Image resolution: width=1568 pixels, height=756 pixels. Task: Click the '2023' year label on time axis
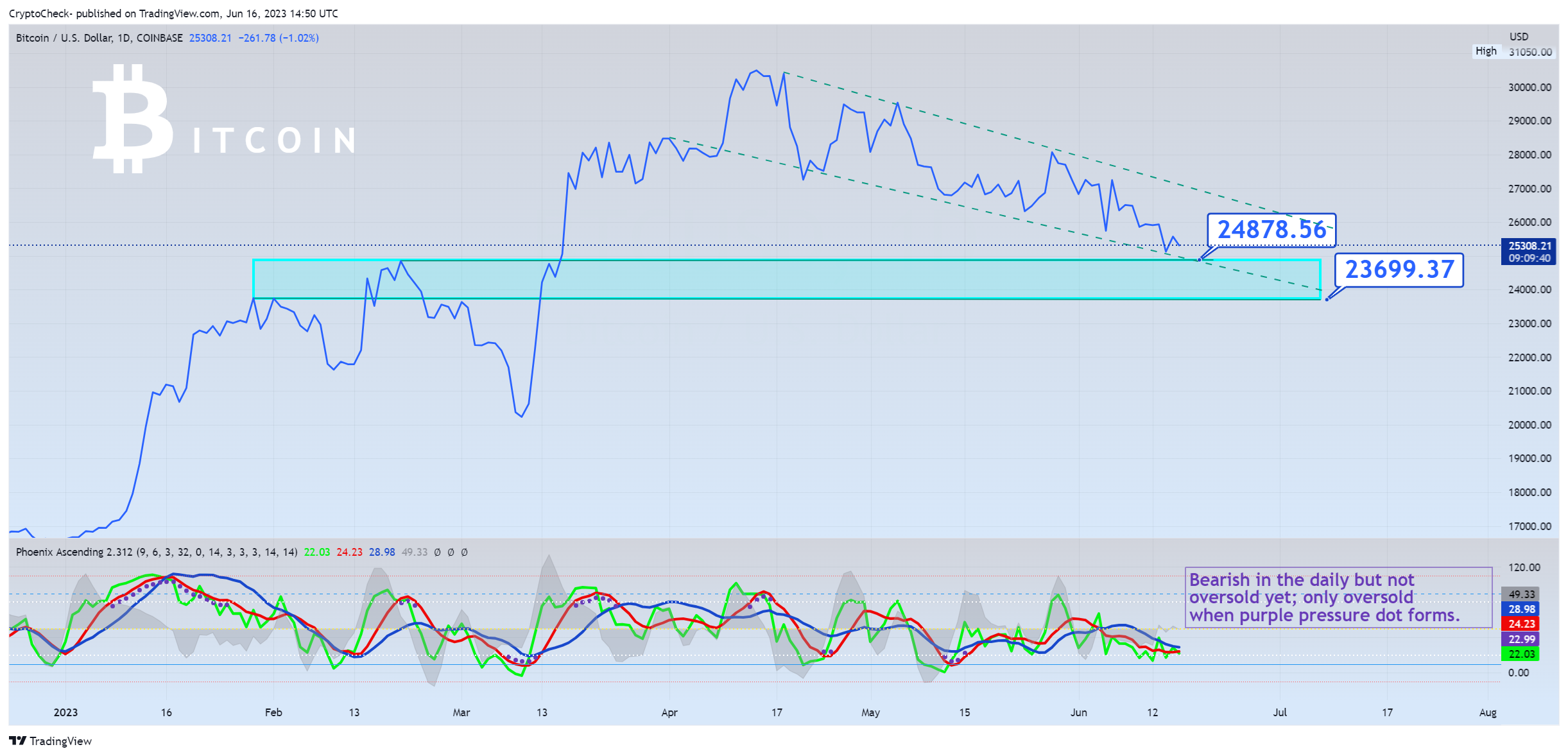click(65, 712)
